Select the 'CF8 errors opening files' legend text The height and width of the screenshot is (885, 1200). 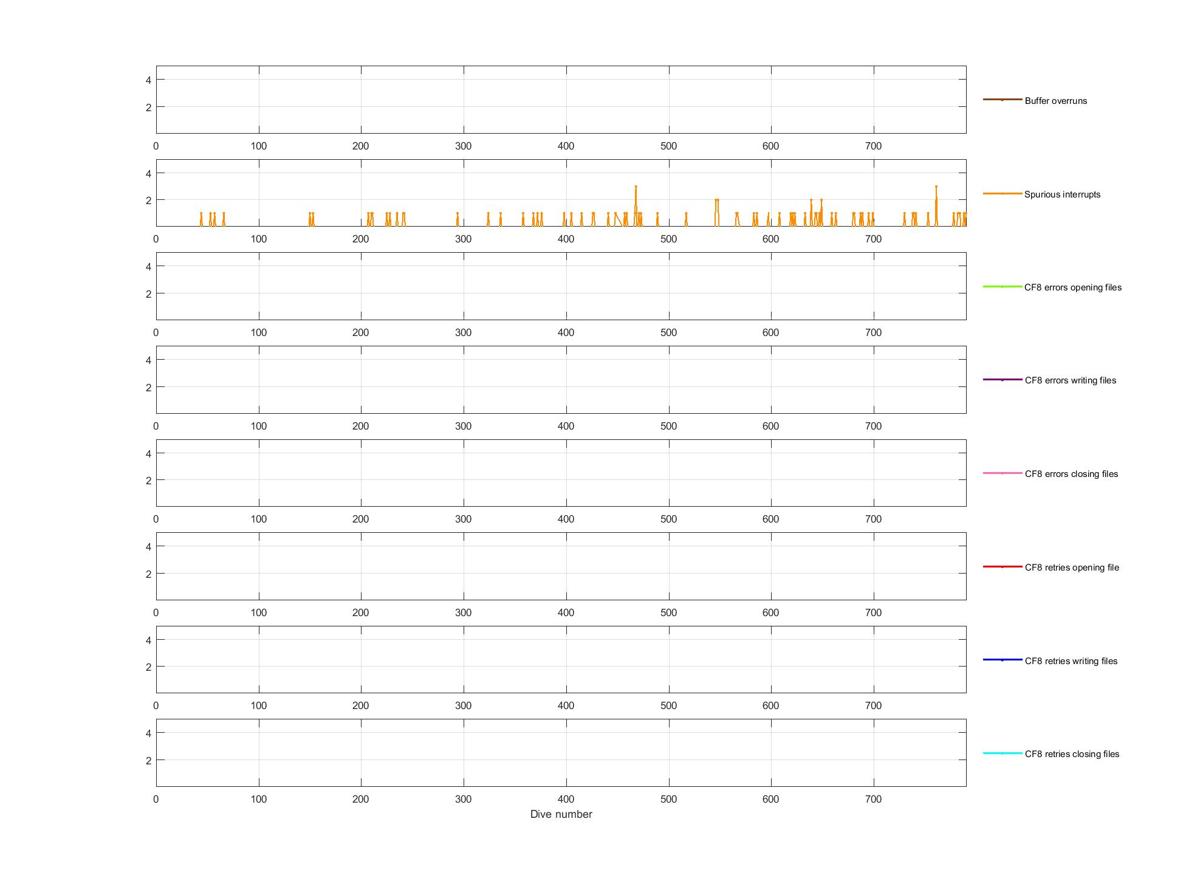(x=1073, y=287)
